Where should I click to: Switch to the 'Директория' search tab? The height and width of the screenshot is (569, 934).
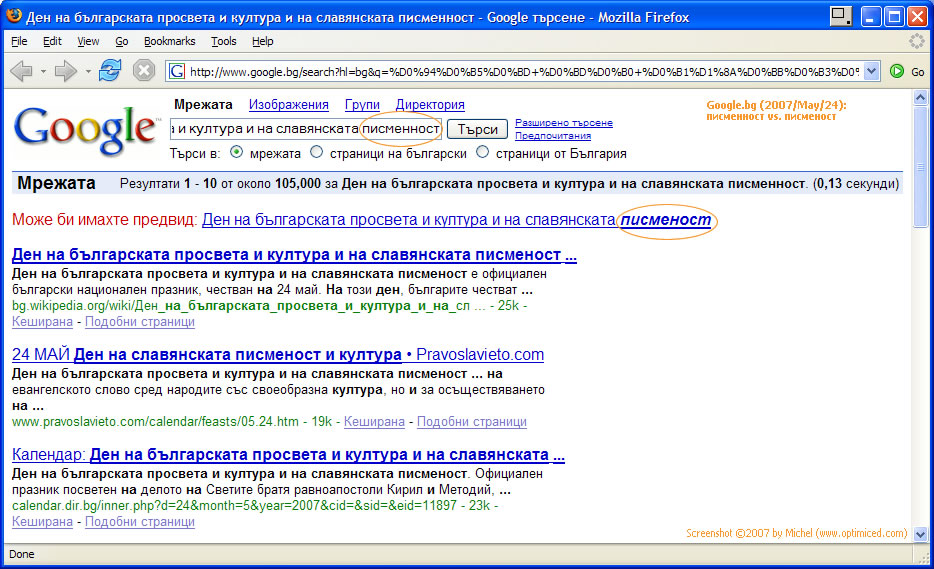(430, 105)
